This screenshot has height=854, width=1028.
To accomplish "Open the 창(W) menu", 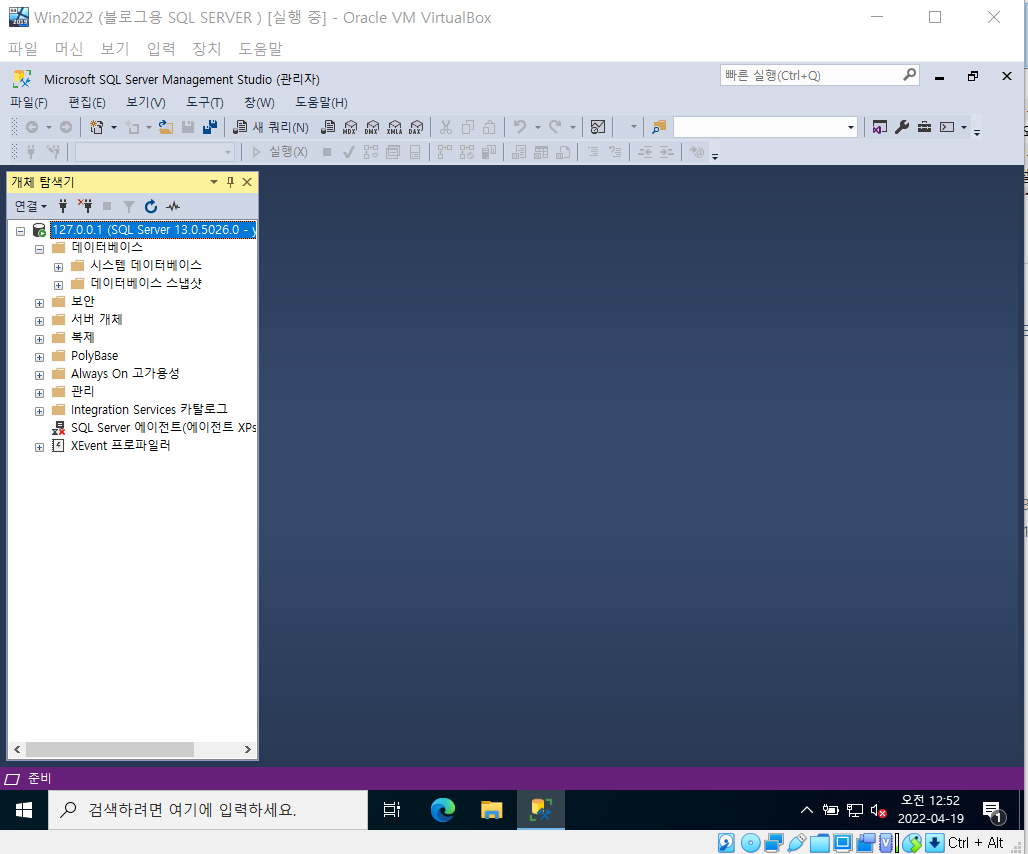I will coord(259,103).
